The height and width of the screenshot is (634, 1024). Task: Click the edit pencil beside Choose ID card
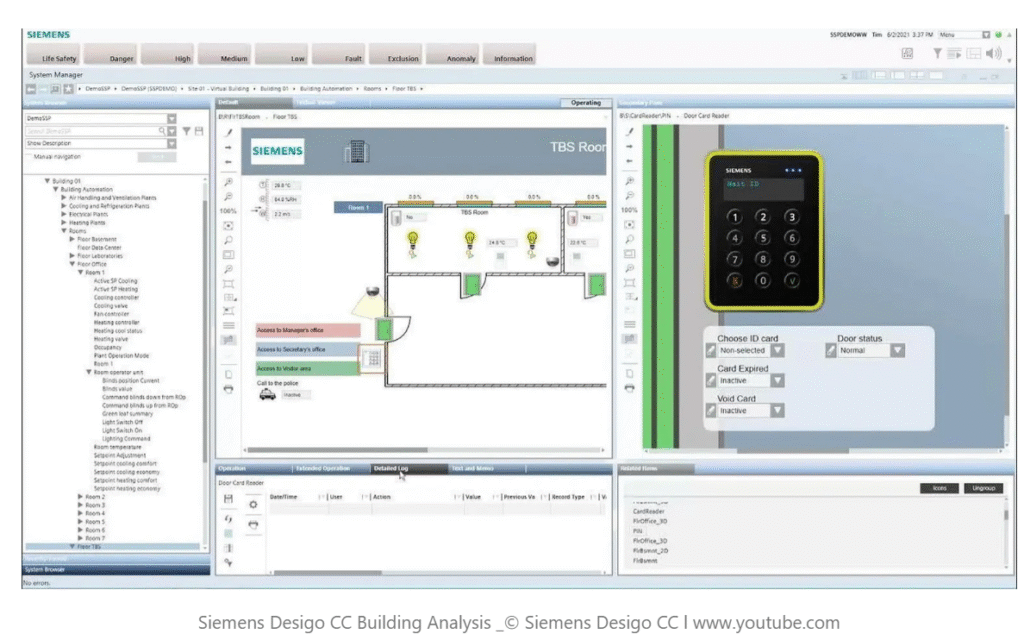pos(711,351)
